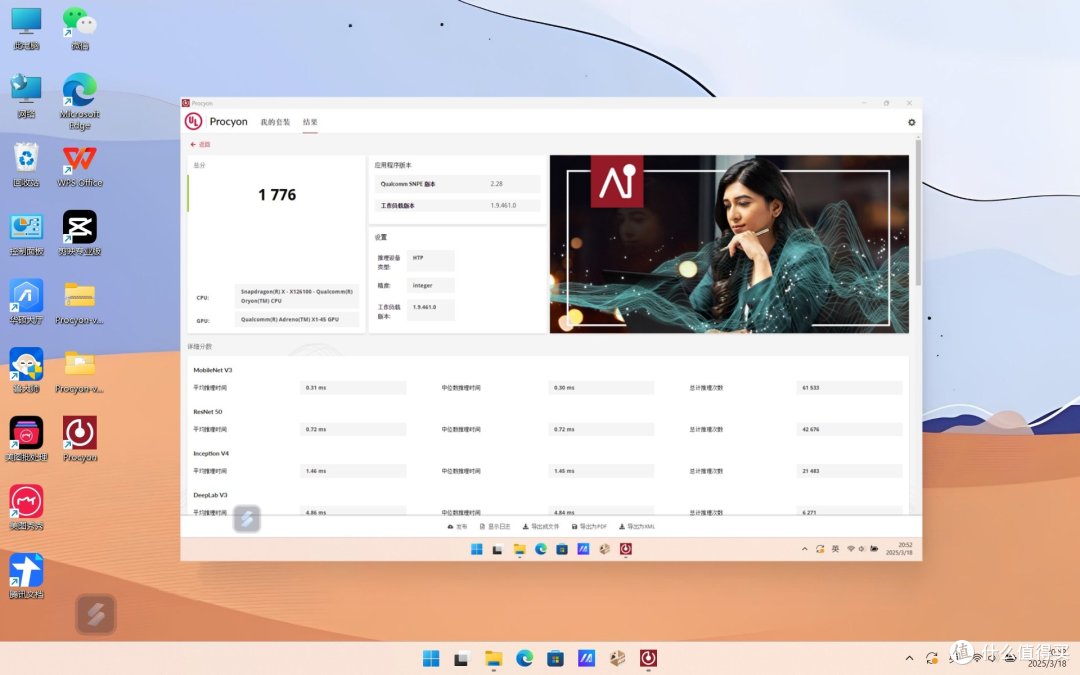Launch the 美图批处理 desktop shortcut

26,439
